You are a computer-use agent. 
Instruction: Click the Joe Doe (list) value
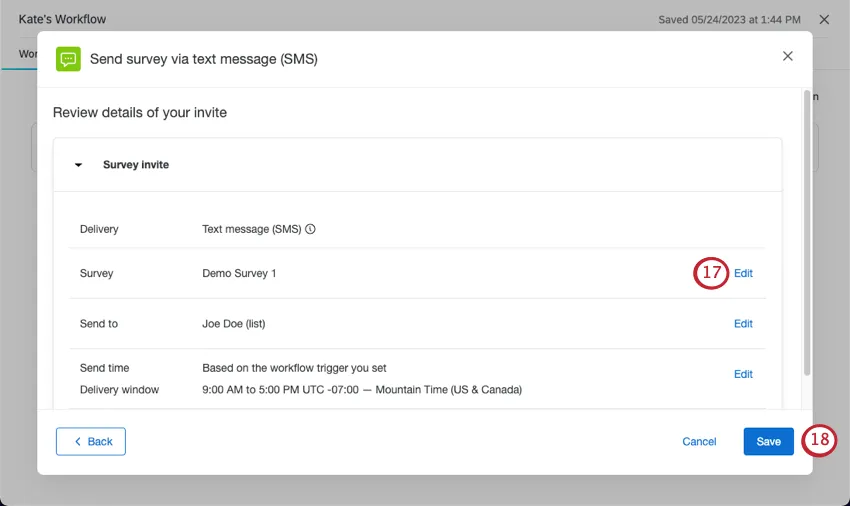[234, 324]
